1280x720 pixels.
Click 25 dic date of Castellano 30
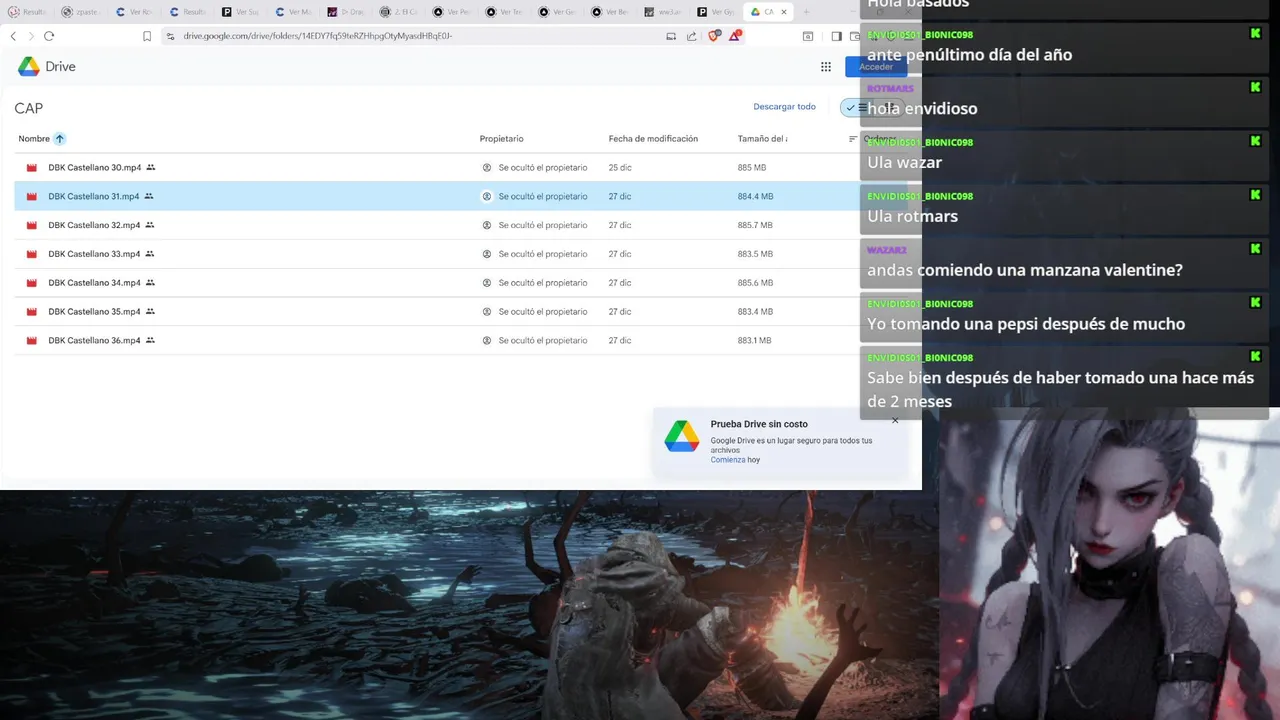point(620,168)
